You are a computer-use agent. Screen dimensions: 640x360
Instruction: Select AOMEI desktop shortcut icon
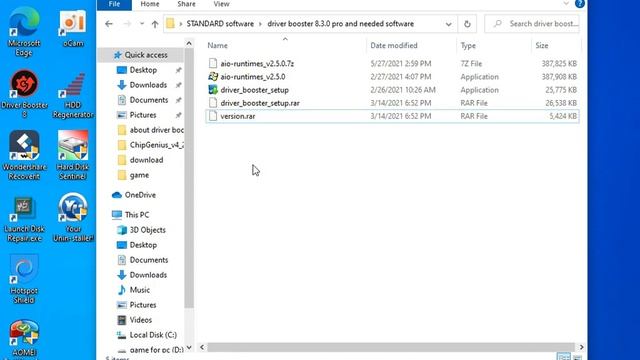click(24, 338)
